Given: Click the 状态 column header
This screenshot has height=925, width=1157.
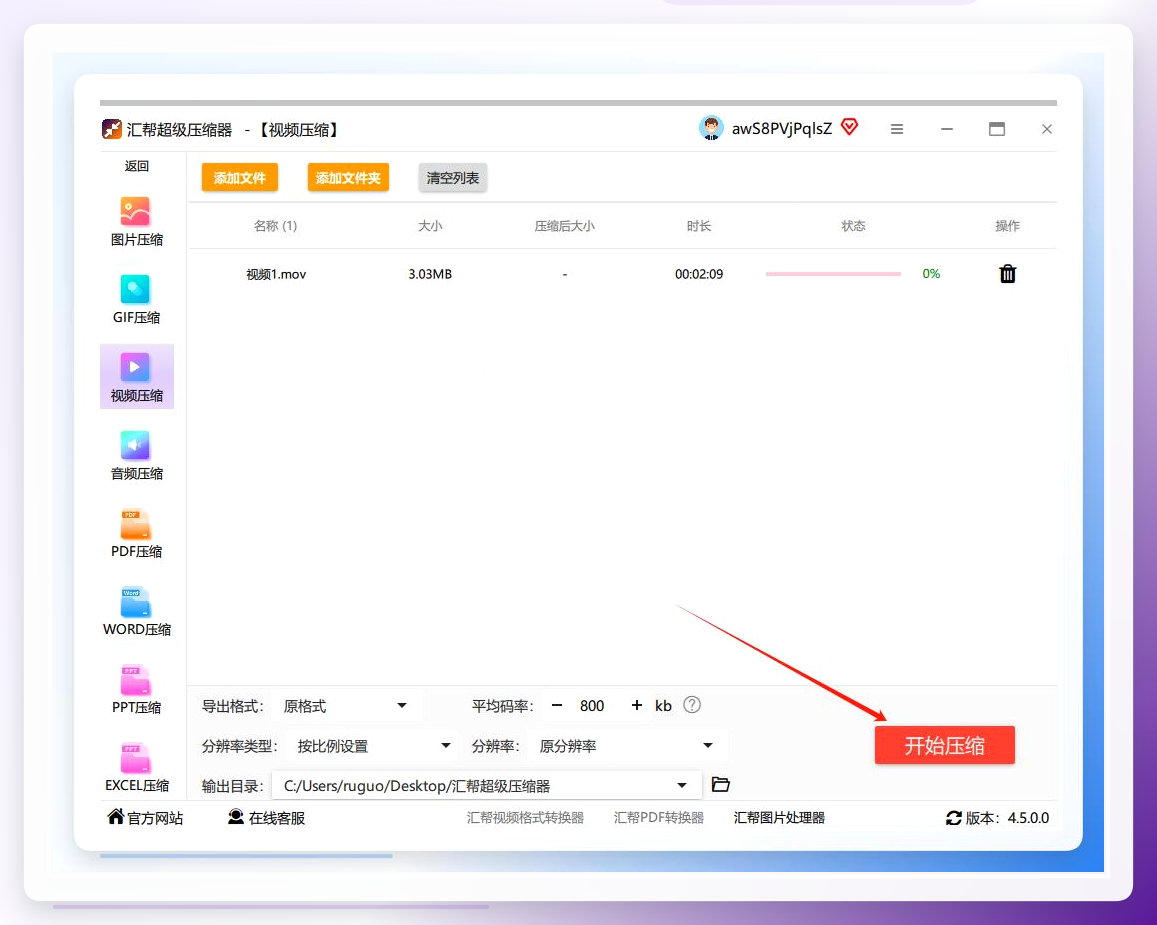Looking at the screenshot, I should [854, 226].
